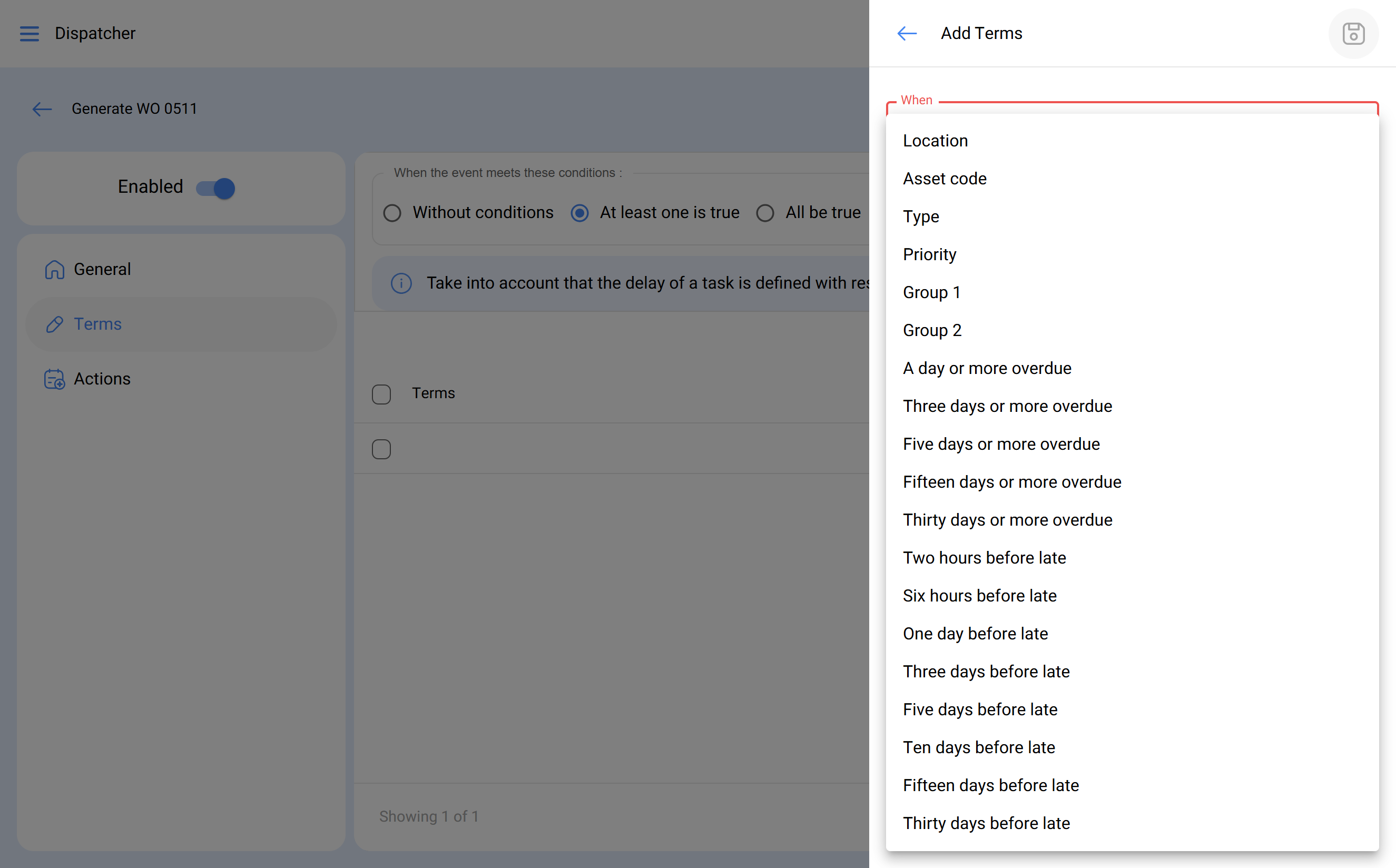Viewport: 1396px width, 868px height.
Task: Select the All be true radio option
Action: pos(765,213)
